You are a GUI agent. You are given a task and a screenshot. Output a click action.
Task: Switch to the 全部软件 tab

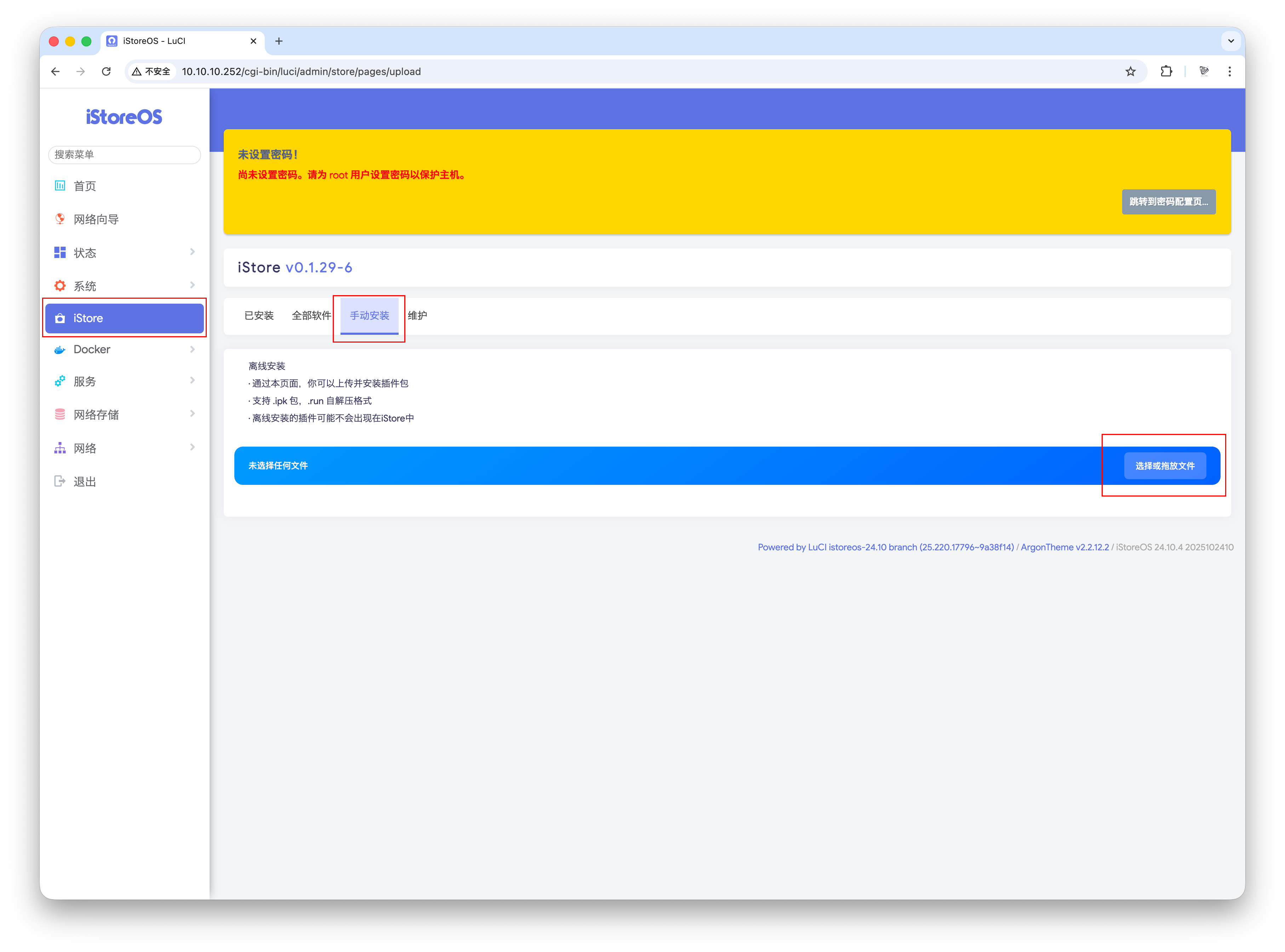[x=311, y=316]
